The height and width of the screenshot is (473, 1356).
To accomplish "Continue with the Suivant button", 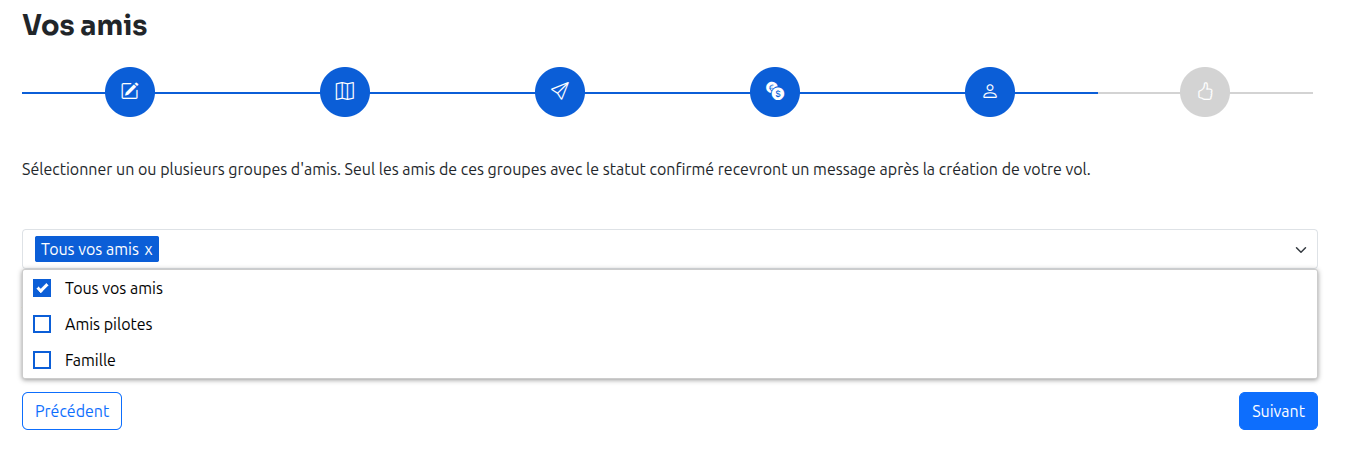I will [x=1278, y=411].
